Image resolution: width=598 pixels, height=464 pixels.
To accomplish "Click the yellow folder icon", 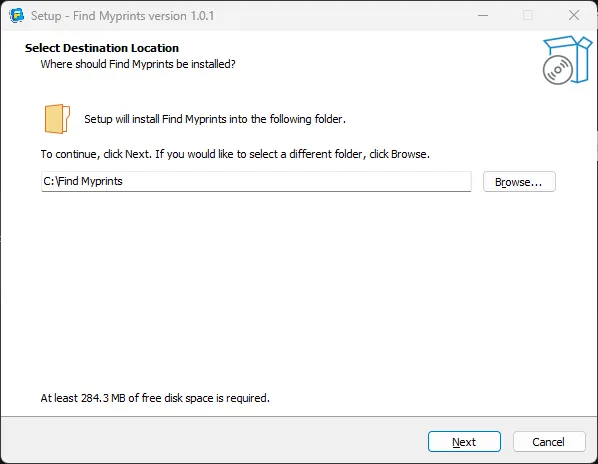I will tap(57, 119).
